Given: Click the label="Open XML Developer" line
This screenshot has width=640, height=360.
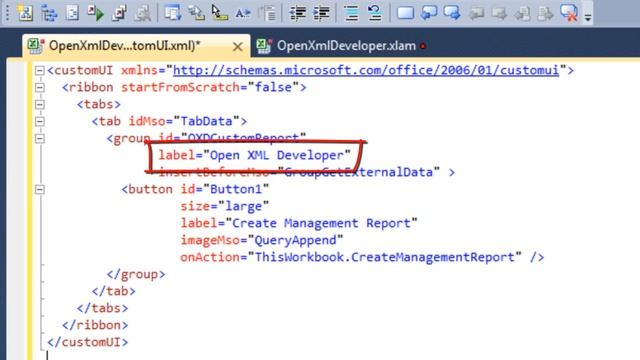Looking at the screenshot, I should 255,155.
